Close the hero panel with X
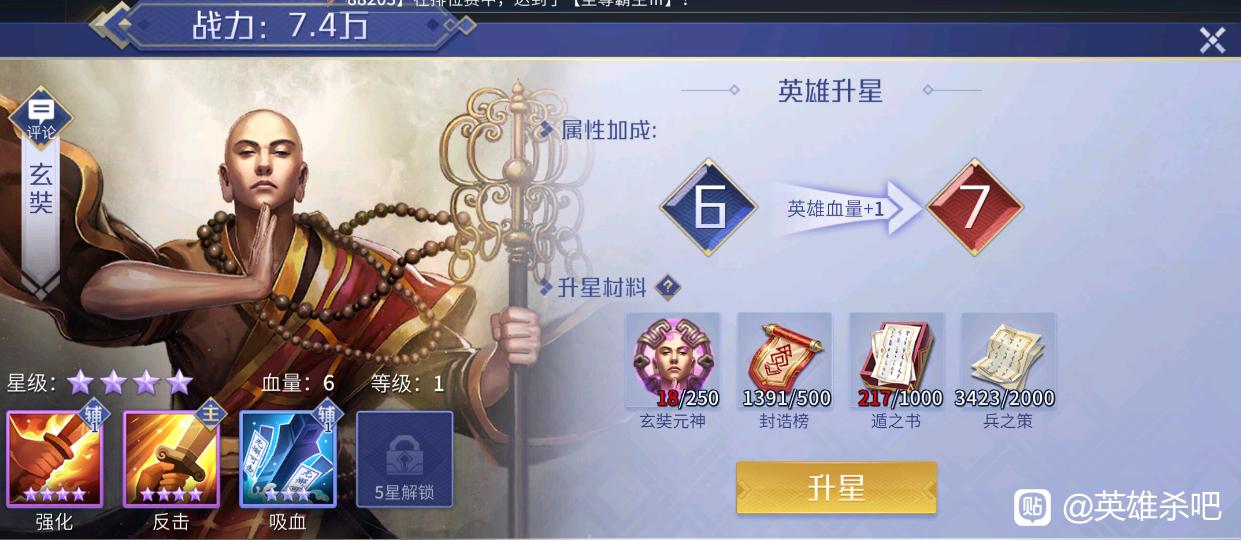1241x540 pixels. pyautogui.click(x=1212, y=40)
